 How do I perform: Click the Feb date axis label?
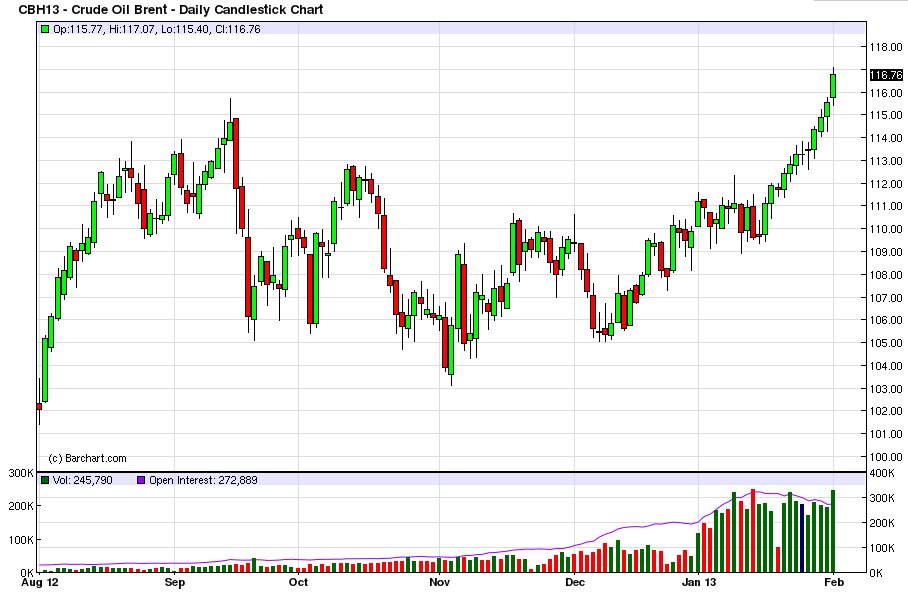point(834,582)
